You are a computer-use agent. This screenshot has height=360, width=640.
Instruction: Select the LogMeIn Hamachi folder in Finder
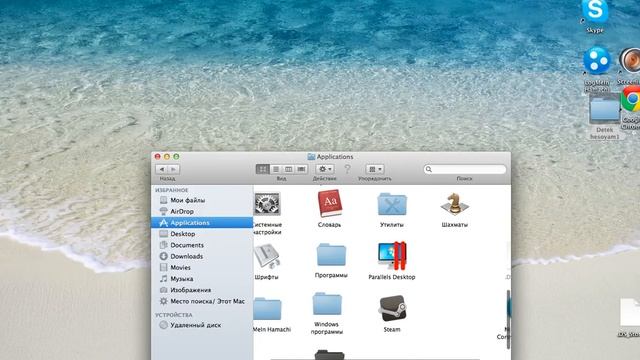pos(267,309)
